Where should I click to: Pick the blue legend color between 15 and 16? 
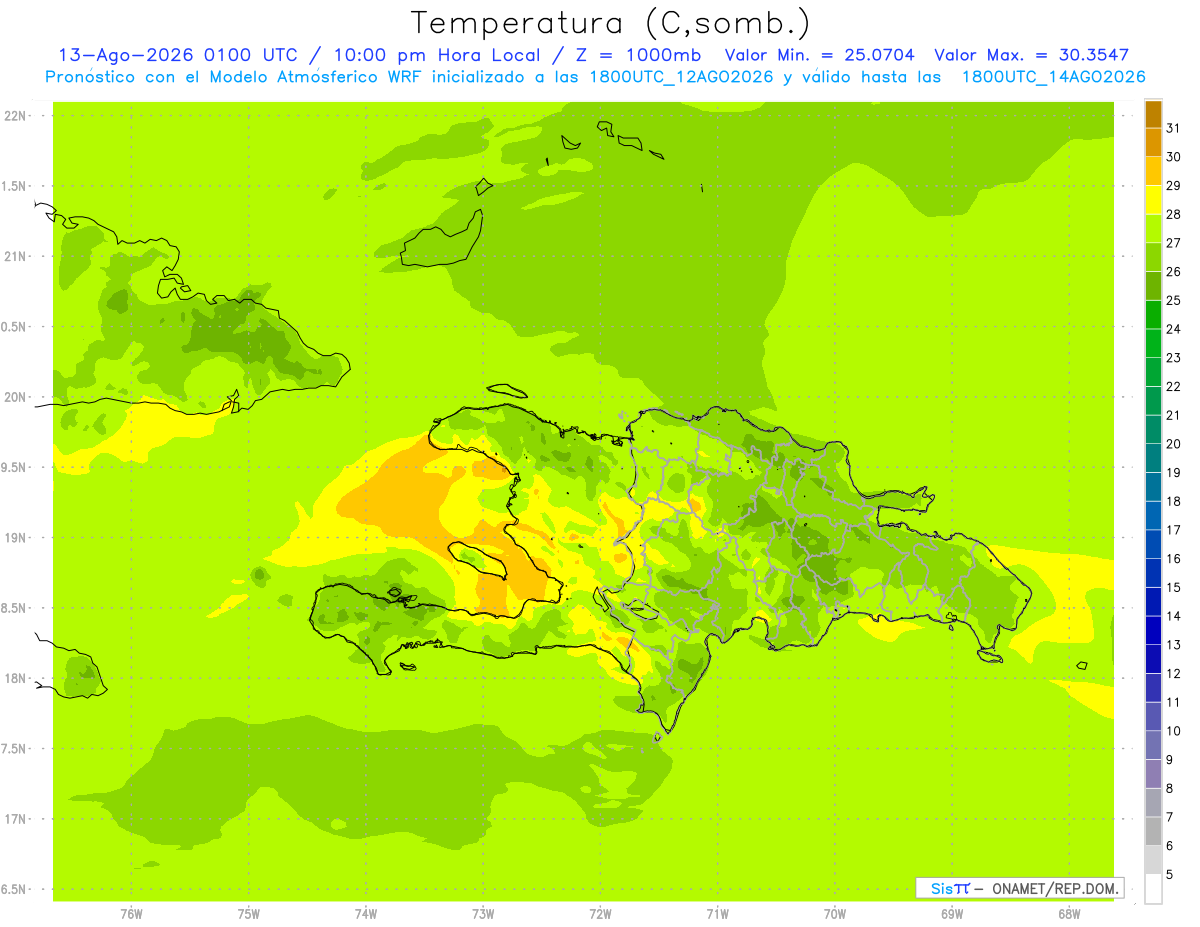1153,573
